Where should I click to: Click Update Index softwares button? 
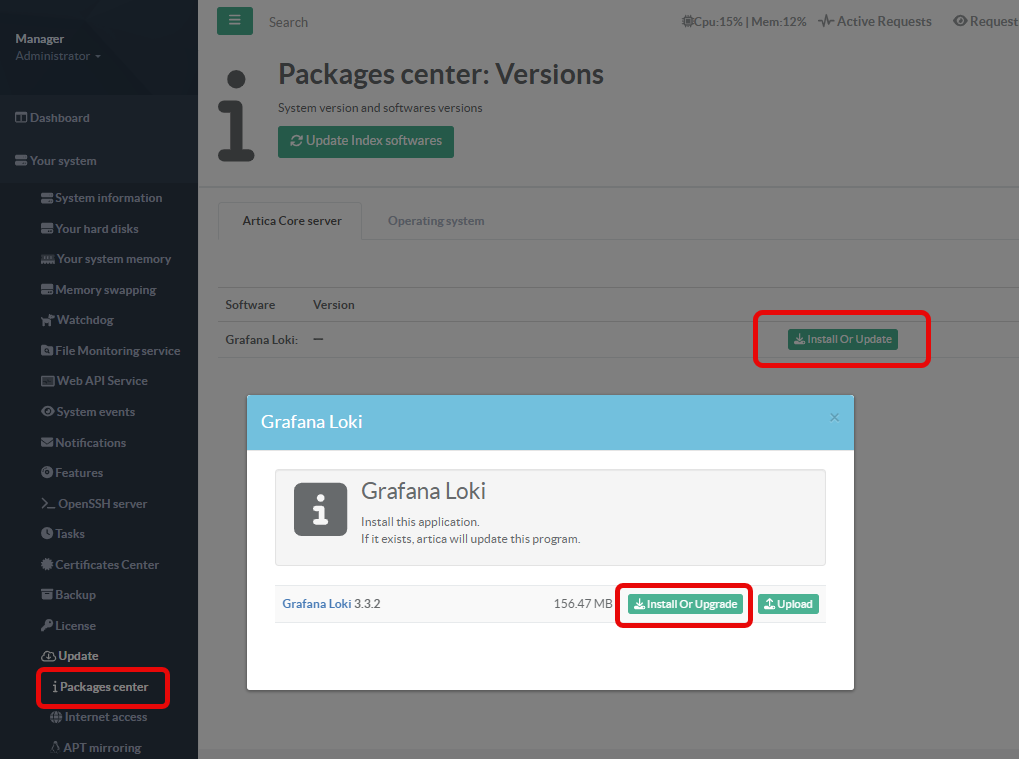(x=366, y=141)
